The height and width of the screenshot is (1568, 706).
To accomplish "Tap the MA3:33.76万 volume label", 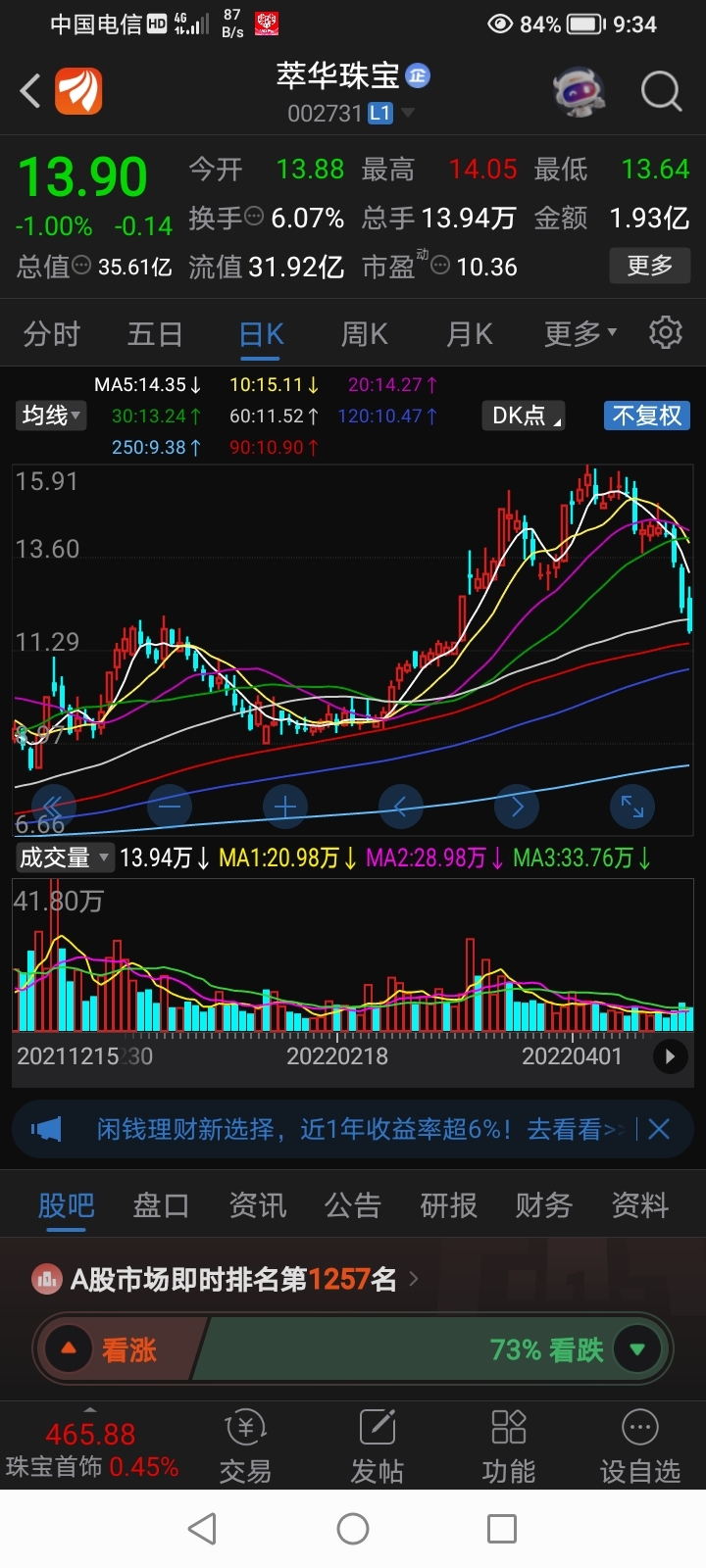I will point(582,858).
